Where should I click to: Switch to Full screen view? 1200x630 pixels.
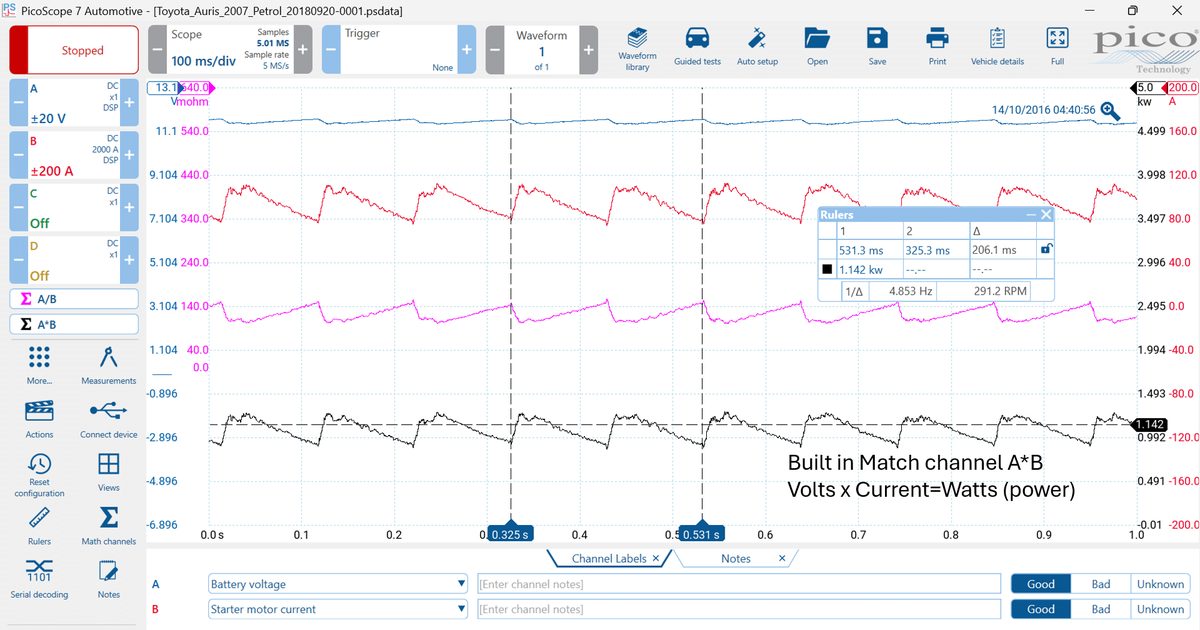(1057, 48)
